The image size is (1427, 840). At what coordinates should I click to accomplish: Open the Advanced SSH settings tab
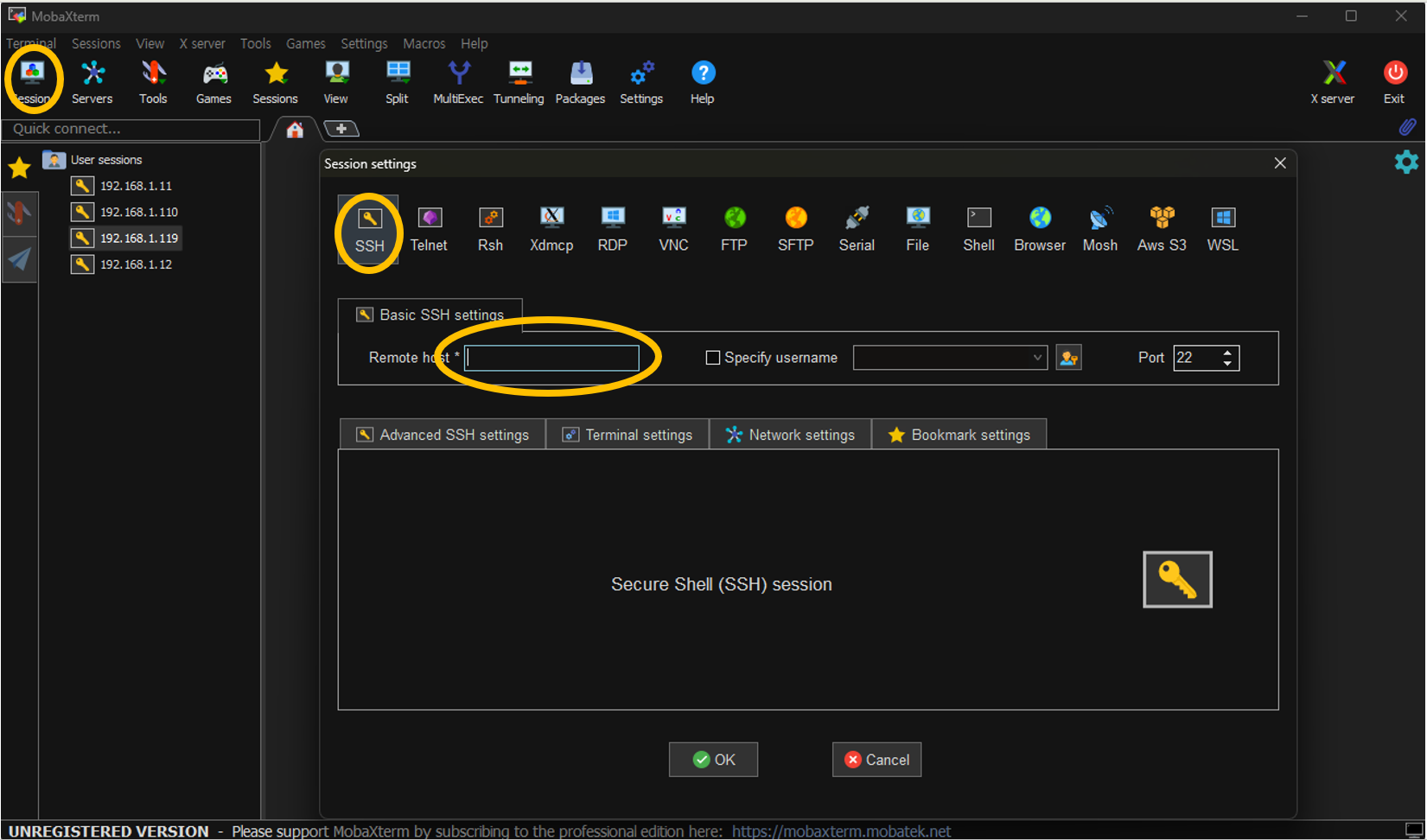click(x=443, y=435)
